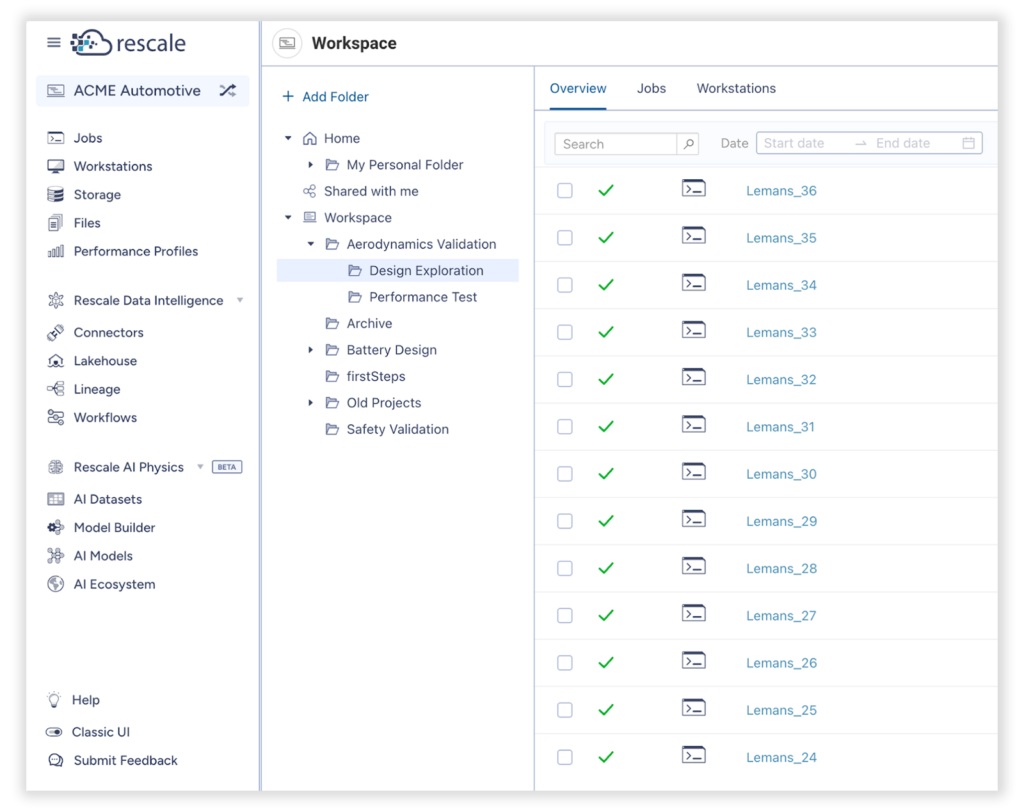1024x812 pixels.
Task: Open Connectors in the sidebar
Action: pyautogui.click(x=108, y=332)
